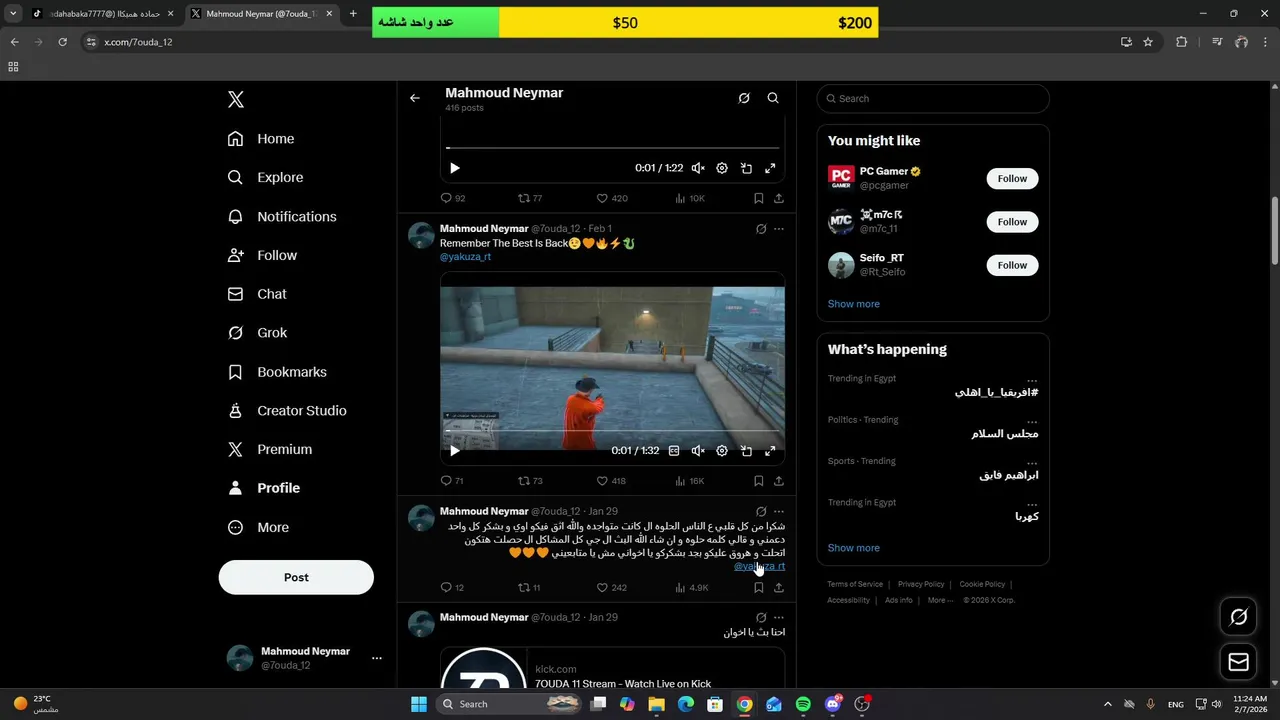Toggle captions on the 1:32 video
The height and width of the screenshot is (720, 1280).
coord(674,451)
